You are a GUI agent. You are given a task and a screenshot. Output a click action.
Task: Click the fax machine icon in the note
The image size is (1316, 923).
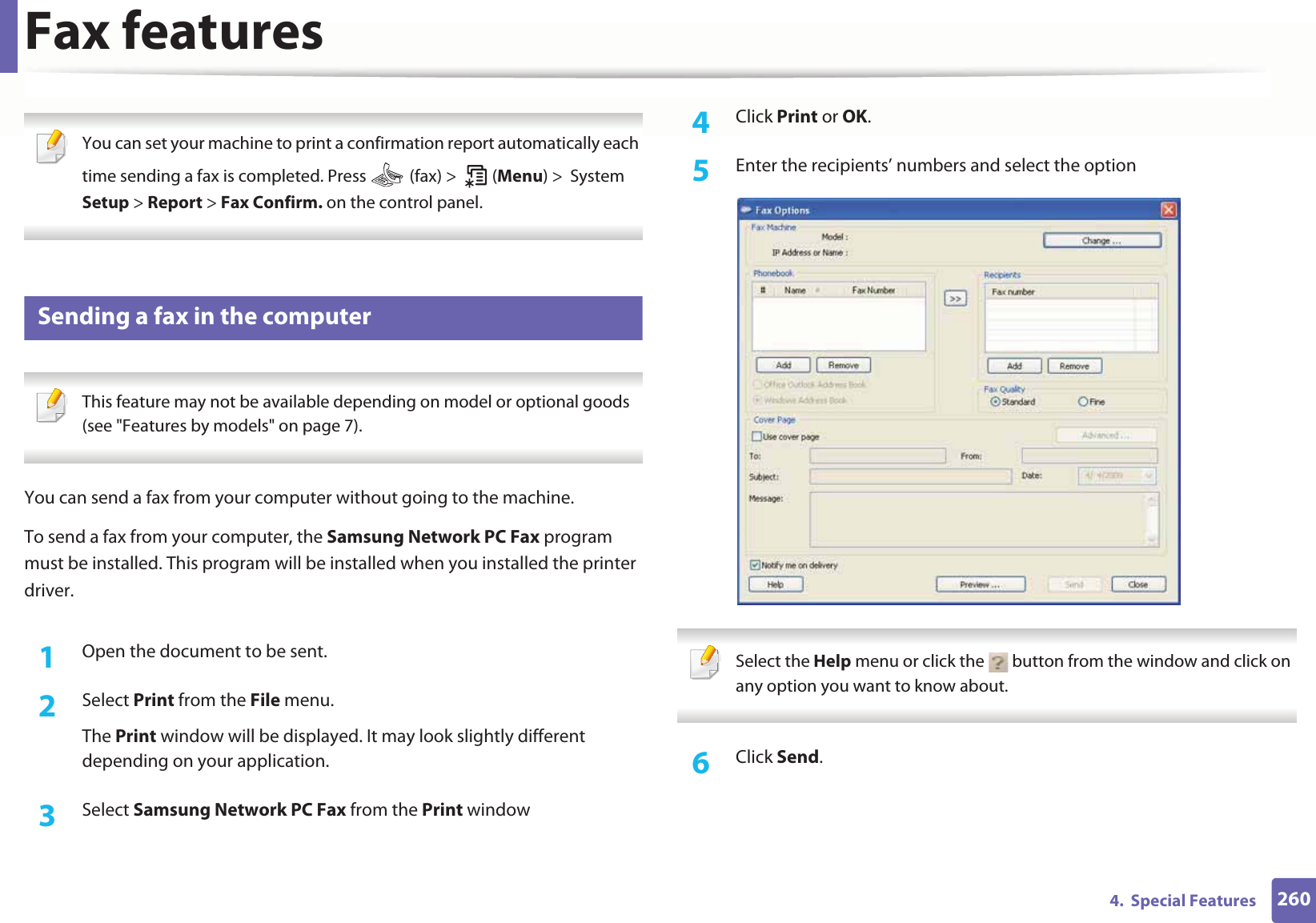[387, 175]
